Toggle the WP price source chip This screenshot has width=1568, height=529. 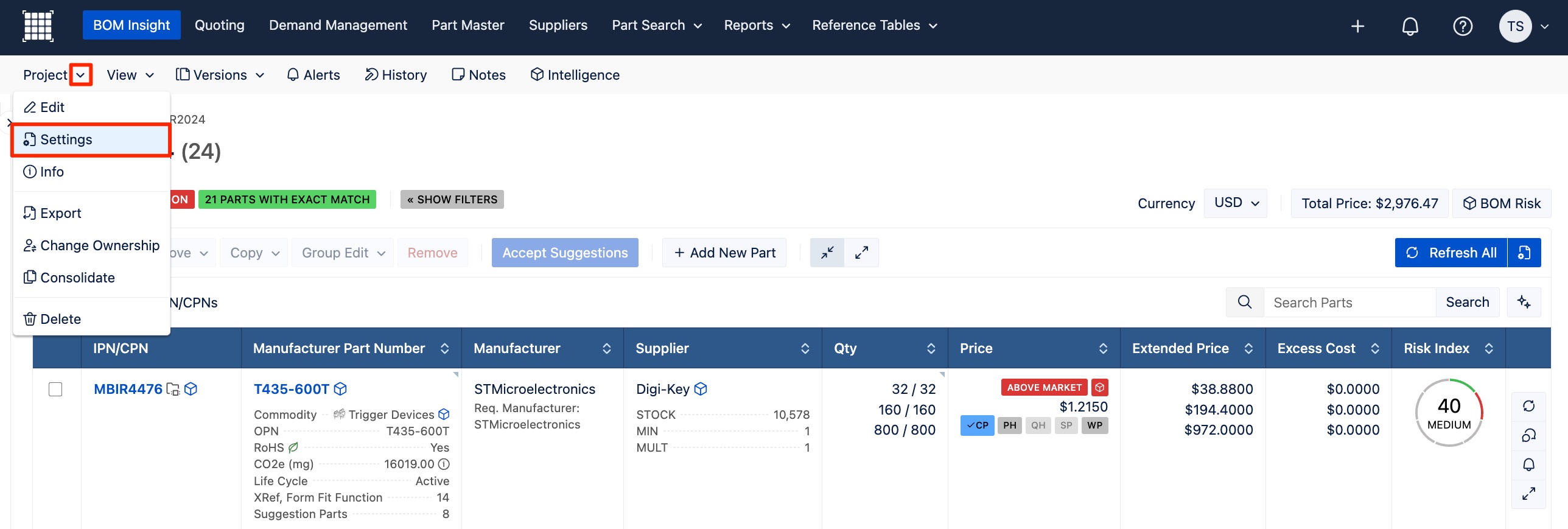(1094, 426)
